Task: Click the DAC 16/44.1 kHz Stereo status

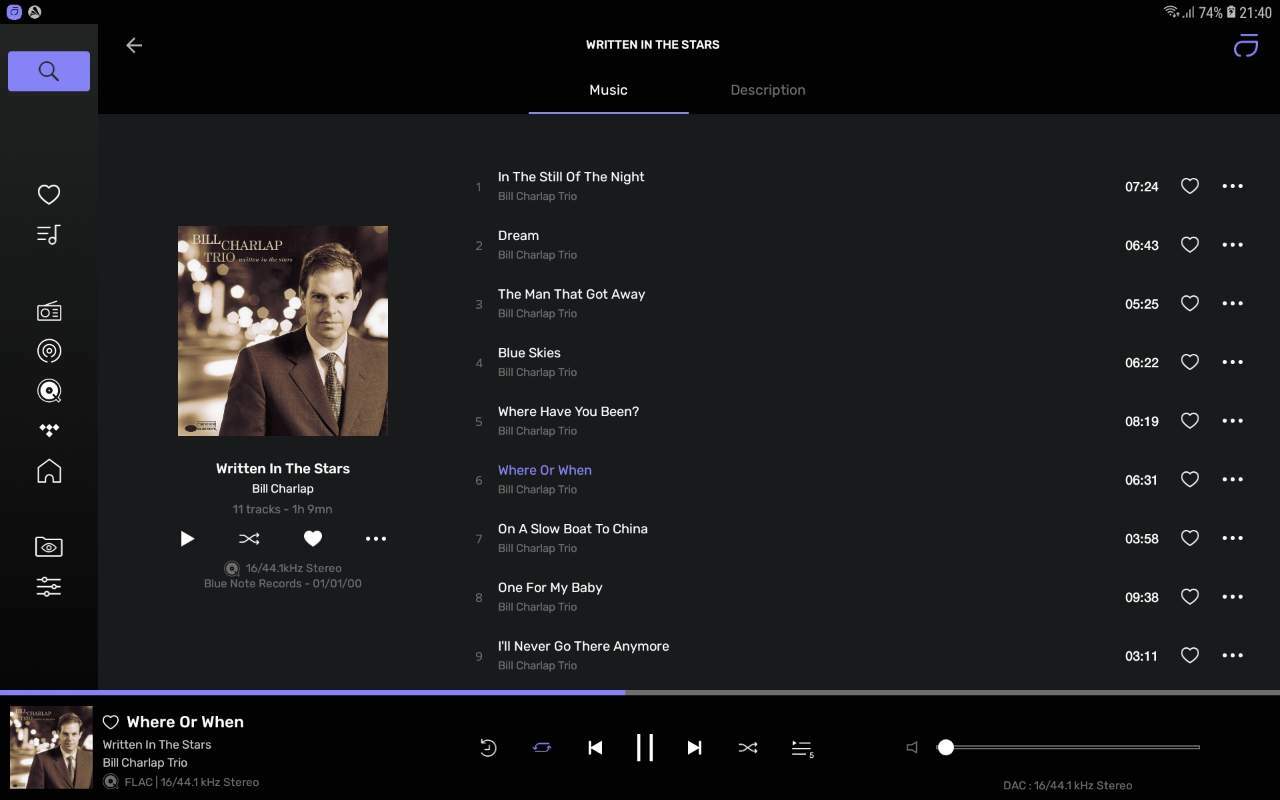Action: [x=1067, y=785]
